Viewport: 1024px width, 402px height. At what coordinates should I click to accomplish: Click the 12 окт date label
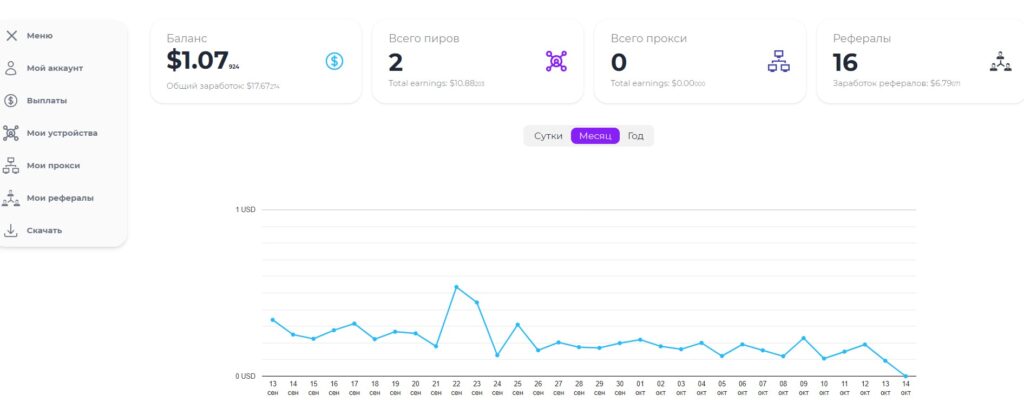tap(865, 388)
